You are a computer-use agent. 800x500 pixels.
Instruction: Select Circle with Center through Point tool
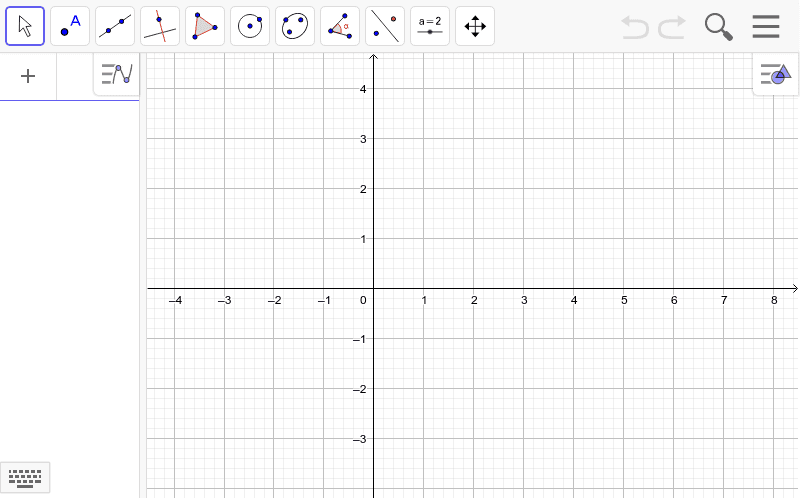[x=250, y=26]
